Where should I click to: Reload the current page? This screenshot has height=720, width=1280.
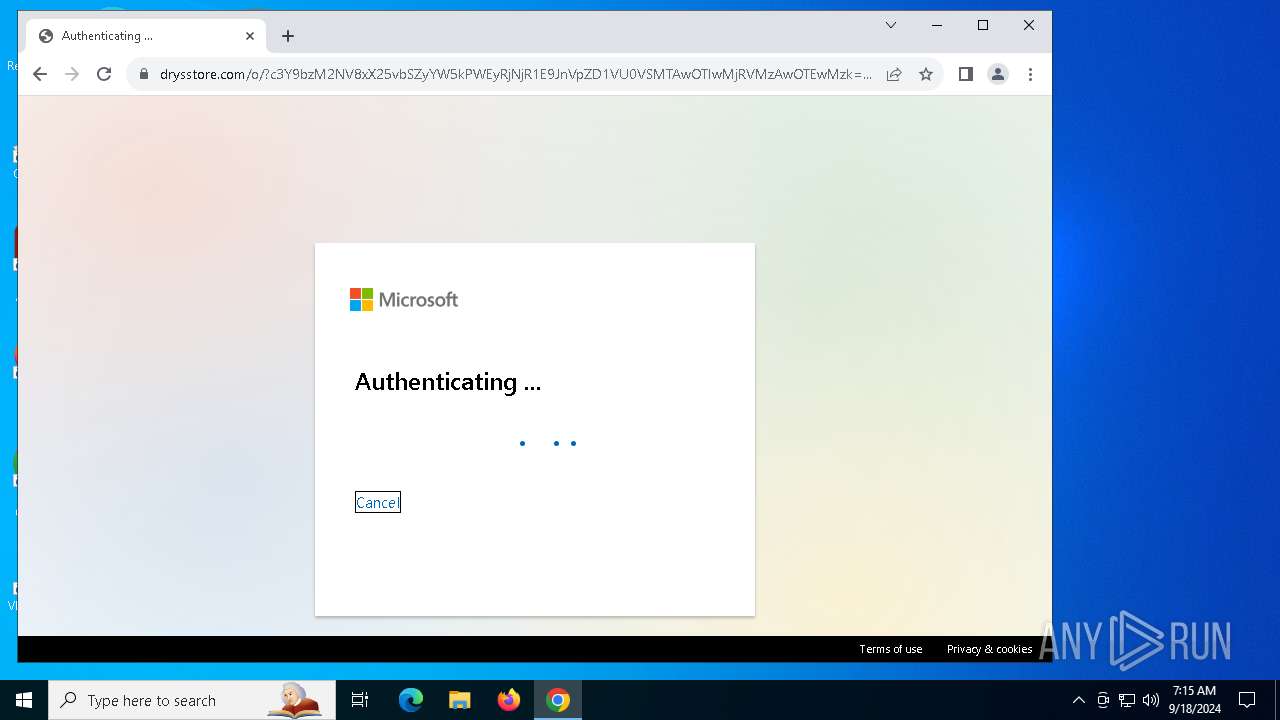coord(104,74)
